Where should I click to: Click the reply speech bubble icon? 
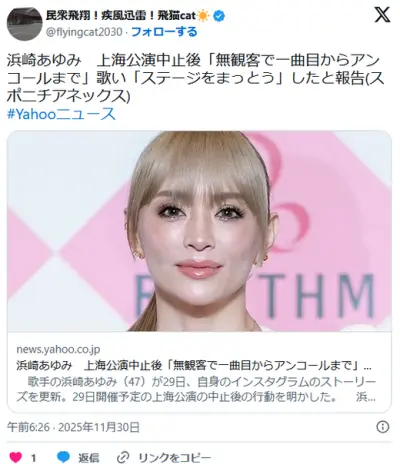[63, 457]
